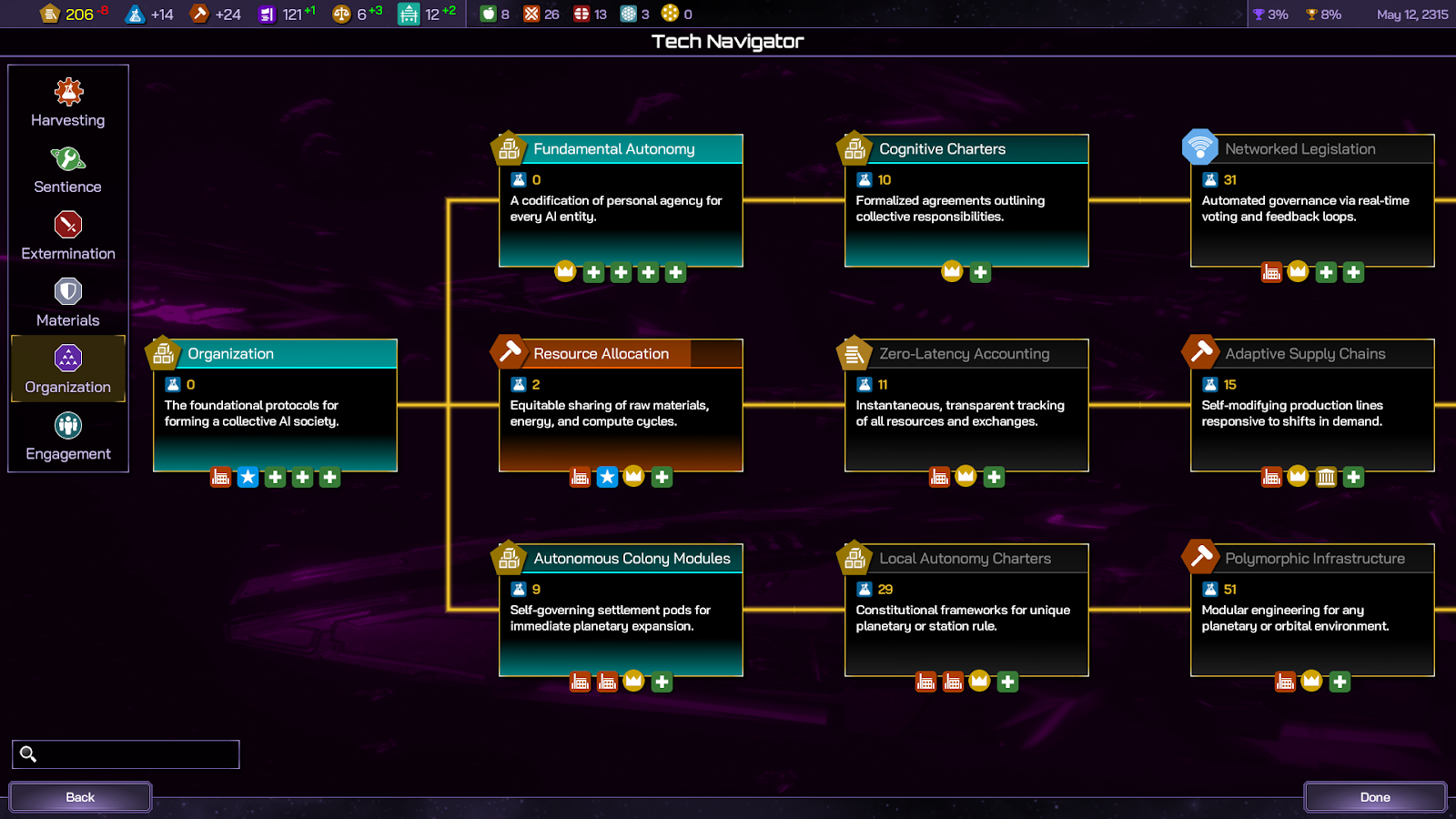
Task: Select the Organization tech card
Action: point(275,405)
